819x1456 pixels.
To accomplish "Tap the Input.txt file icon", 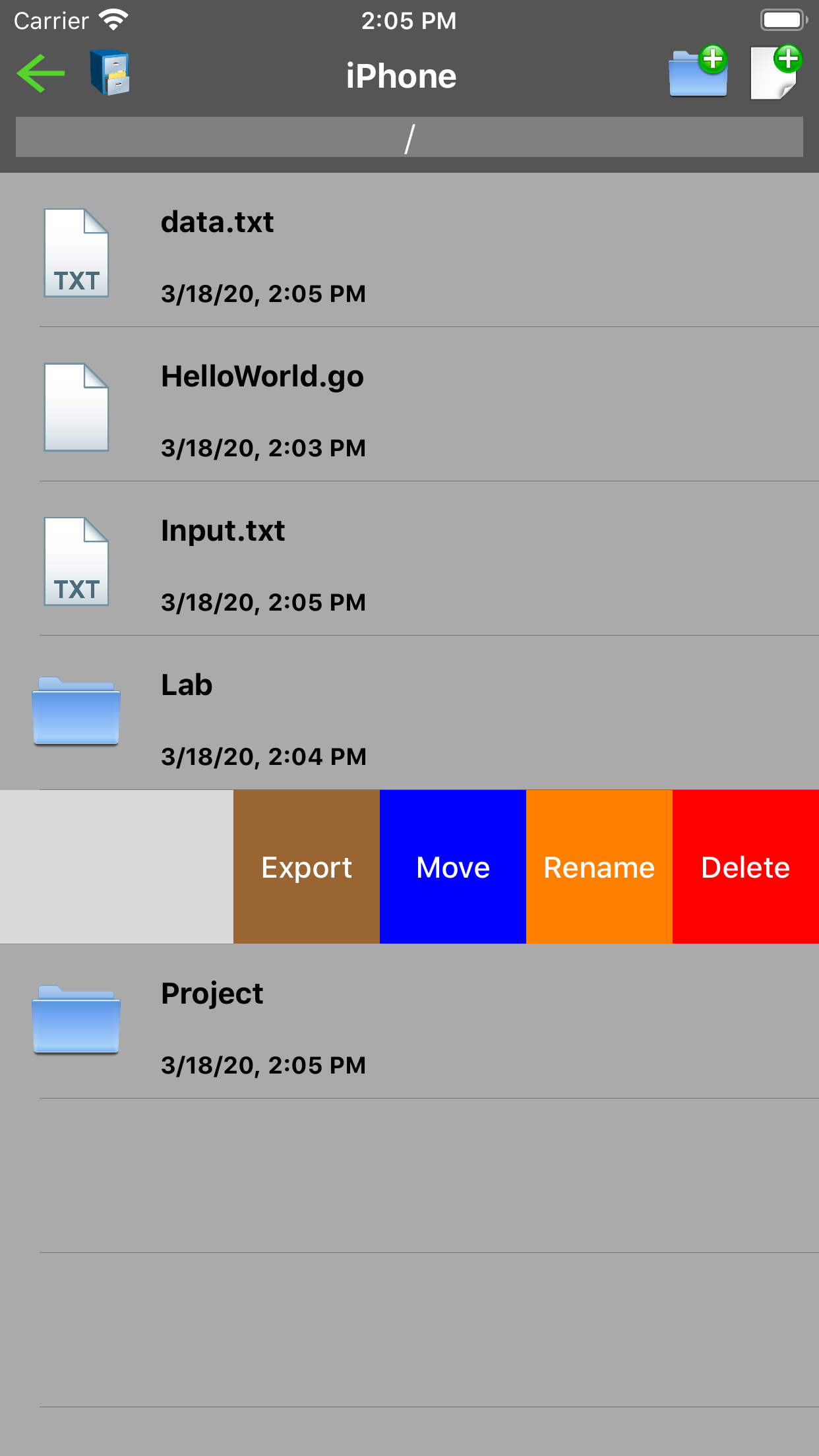I will click(76, 562).
